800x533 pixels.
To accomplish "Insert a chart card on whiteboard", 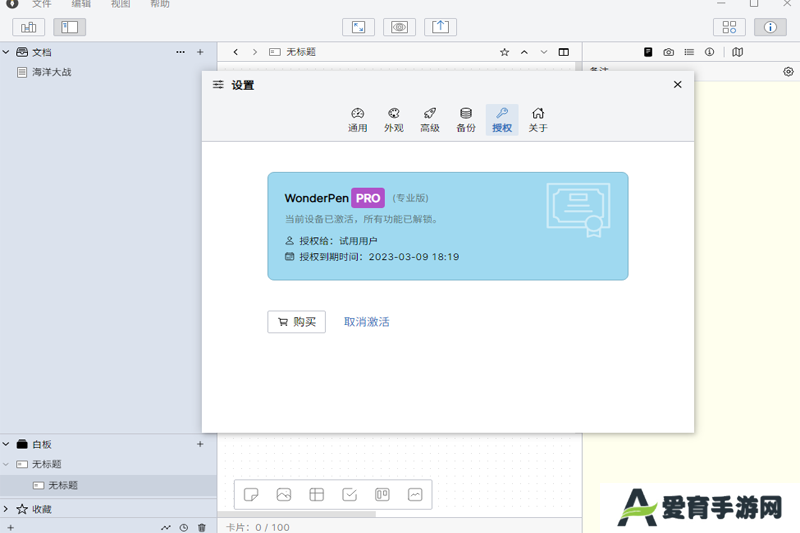I will pyautogui.click(x=415, y=494).
